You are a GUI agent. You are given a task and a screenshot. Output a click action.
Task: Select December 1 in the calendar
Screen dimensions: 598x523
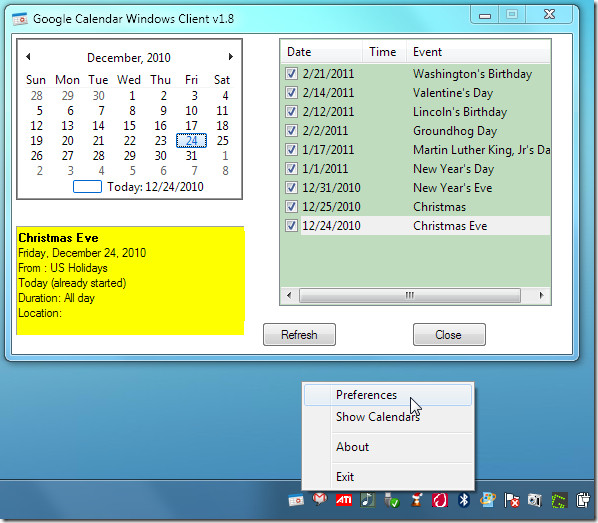pos(132,95)
